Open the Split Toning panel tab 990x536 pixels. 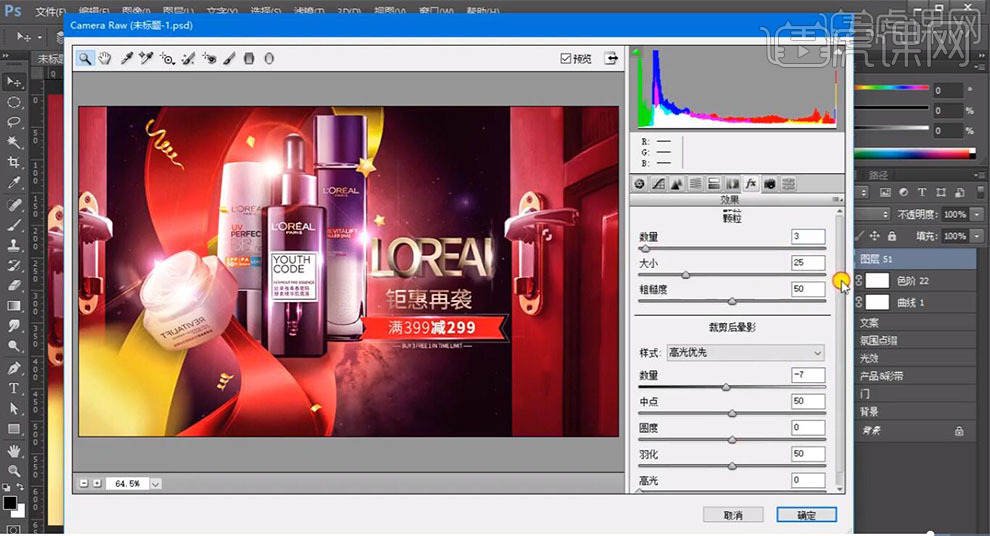point(713,184)
